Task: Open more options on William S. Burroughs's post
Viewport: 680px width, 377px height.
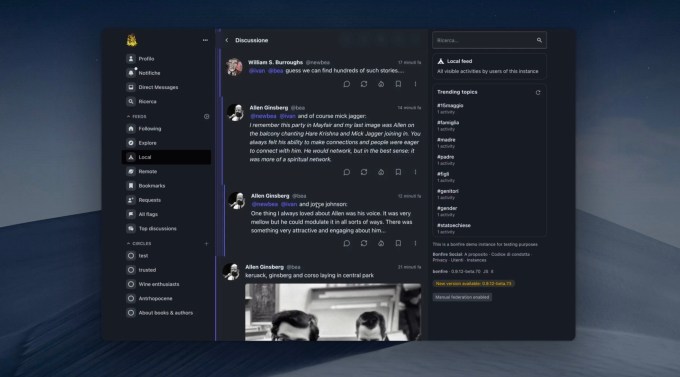Action: (415, 84)
